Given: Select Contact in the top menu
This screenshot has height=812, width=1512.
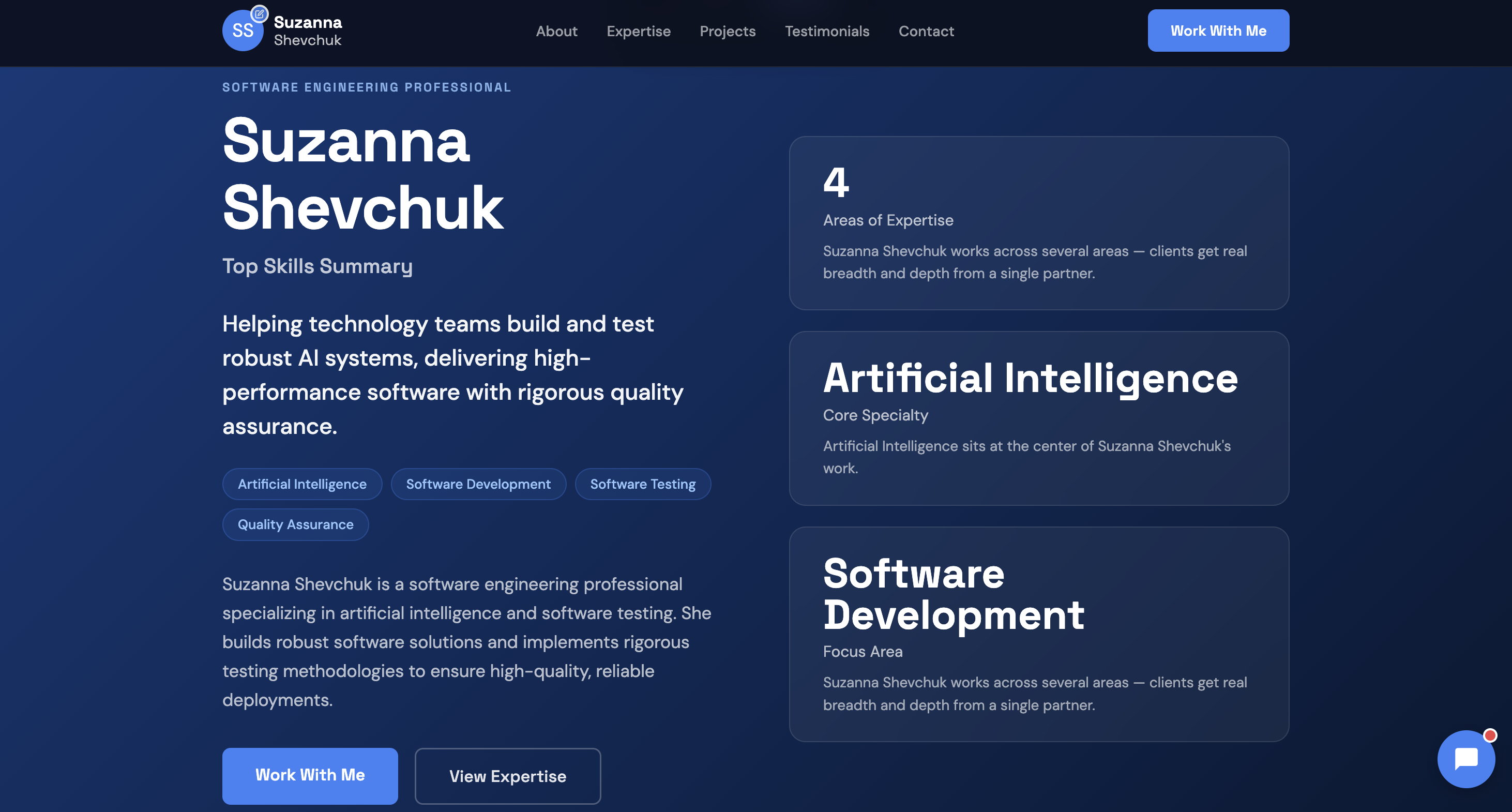Looking at the screenshot, I should tap(926, 31).
